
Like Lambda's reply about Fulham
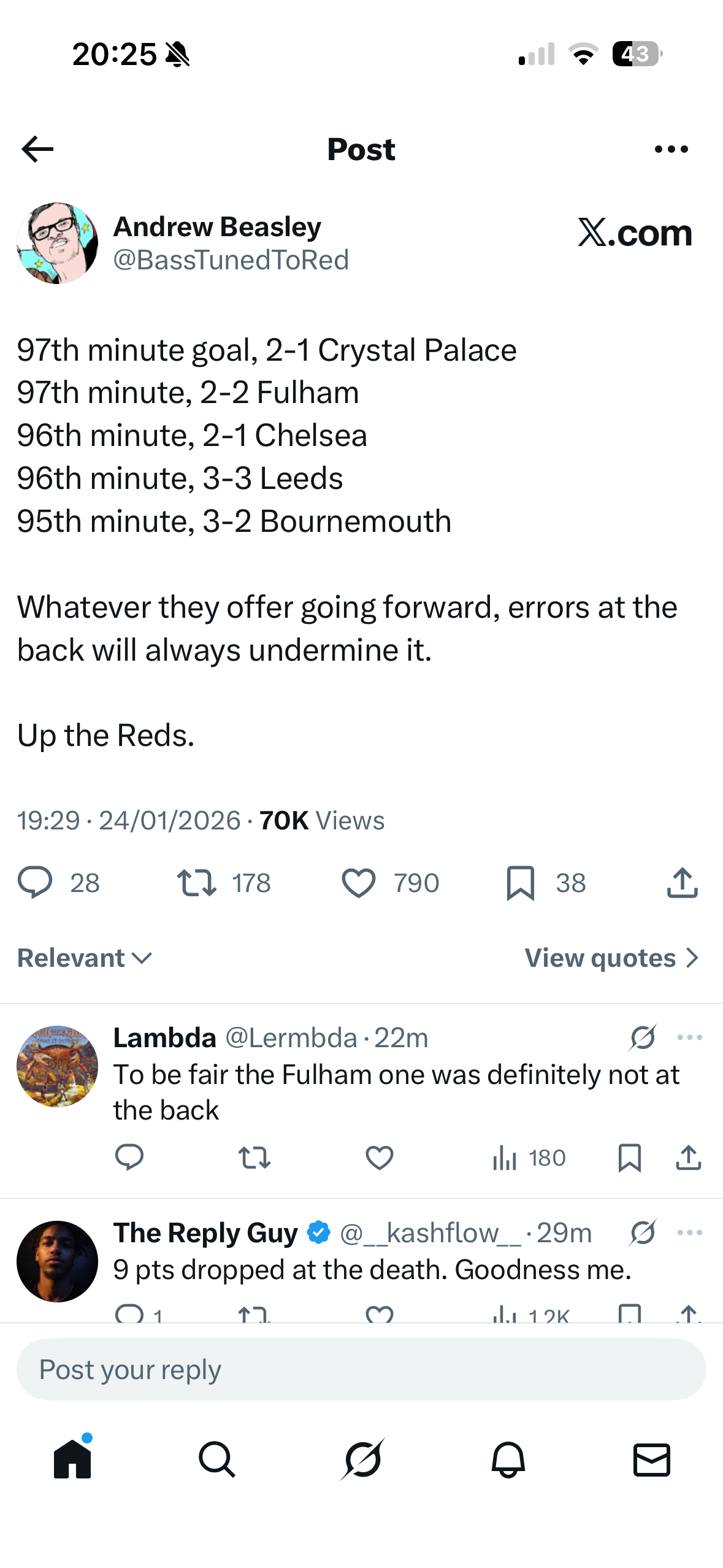coord(379,1158)
